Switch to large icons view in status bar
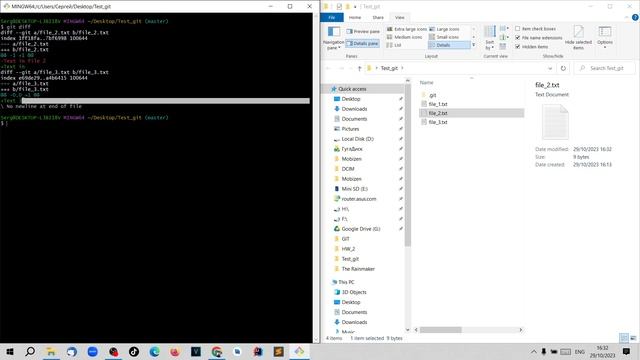 click(x=633, y=338)
